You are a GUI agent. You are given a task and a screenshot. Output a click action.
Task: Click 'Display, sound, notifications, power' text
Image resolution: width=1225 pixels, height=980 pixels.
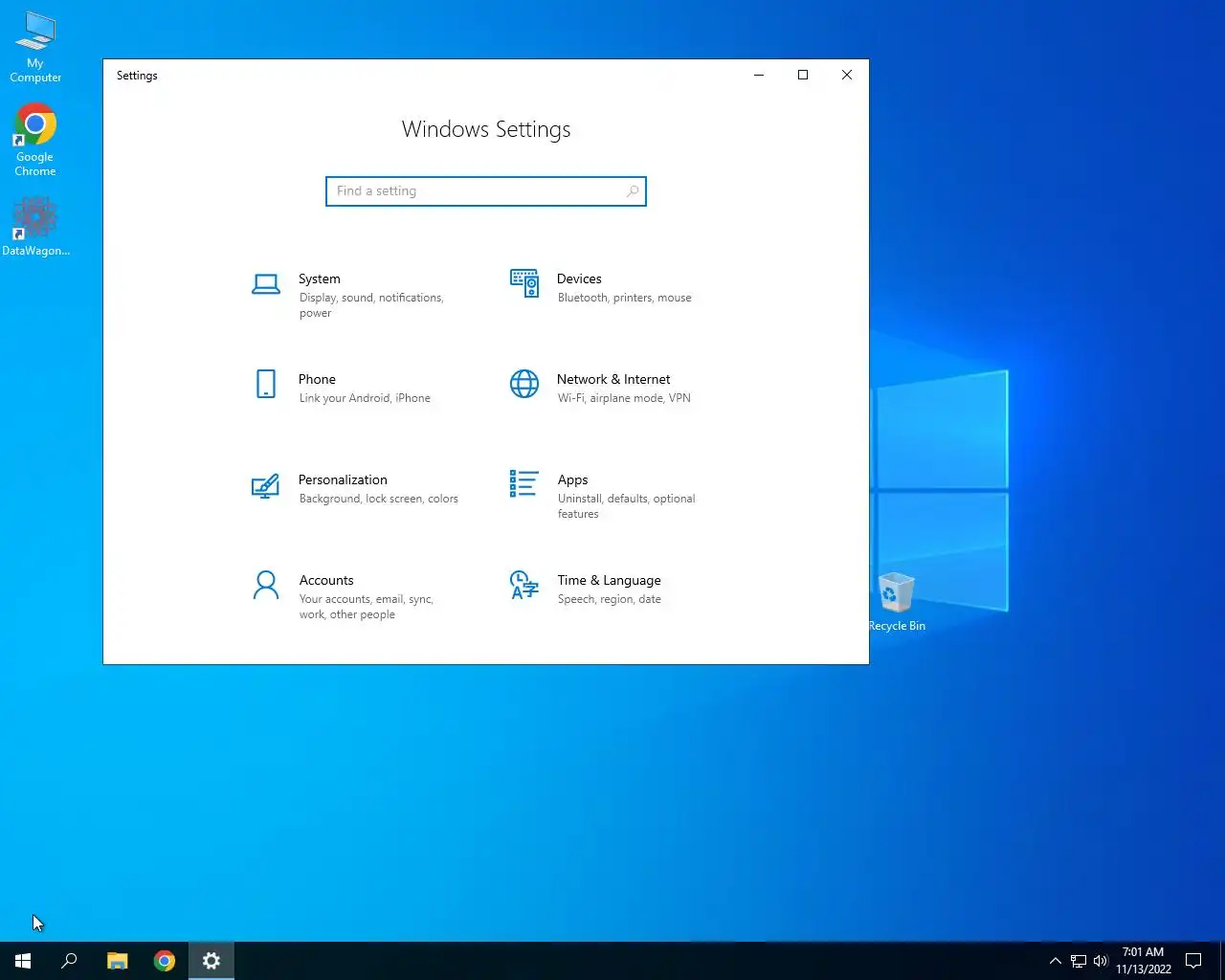tap(371, 305)
